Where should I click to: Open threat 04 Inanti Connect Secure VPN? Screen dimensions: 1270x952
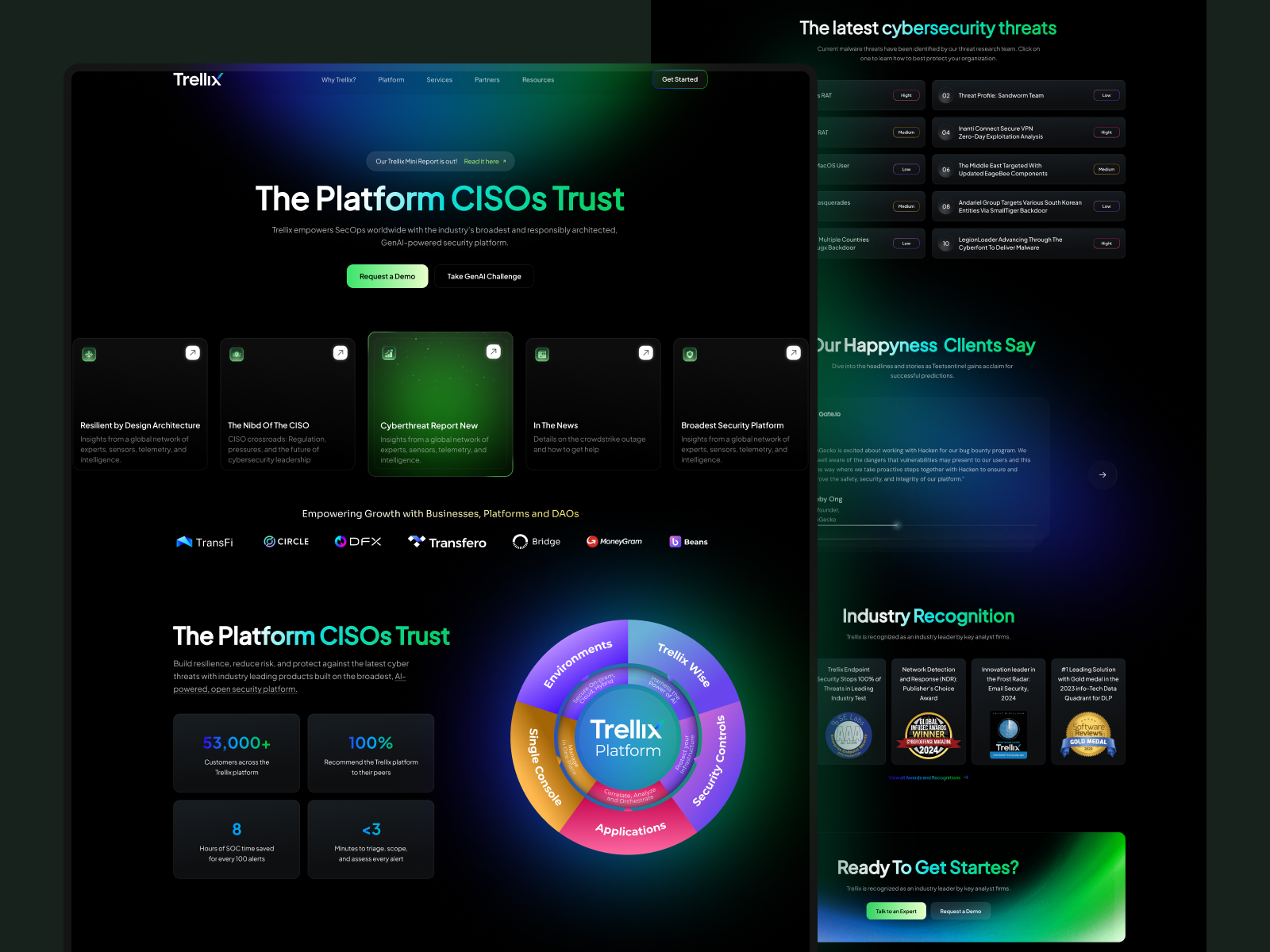pyautogui.click(x=1029, y=132)
